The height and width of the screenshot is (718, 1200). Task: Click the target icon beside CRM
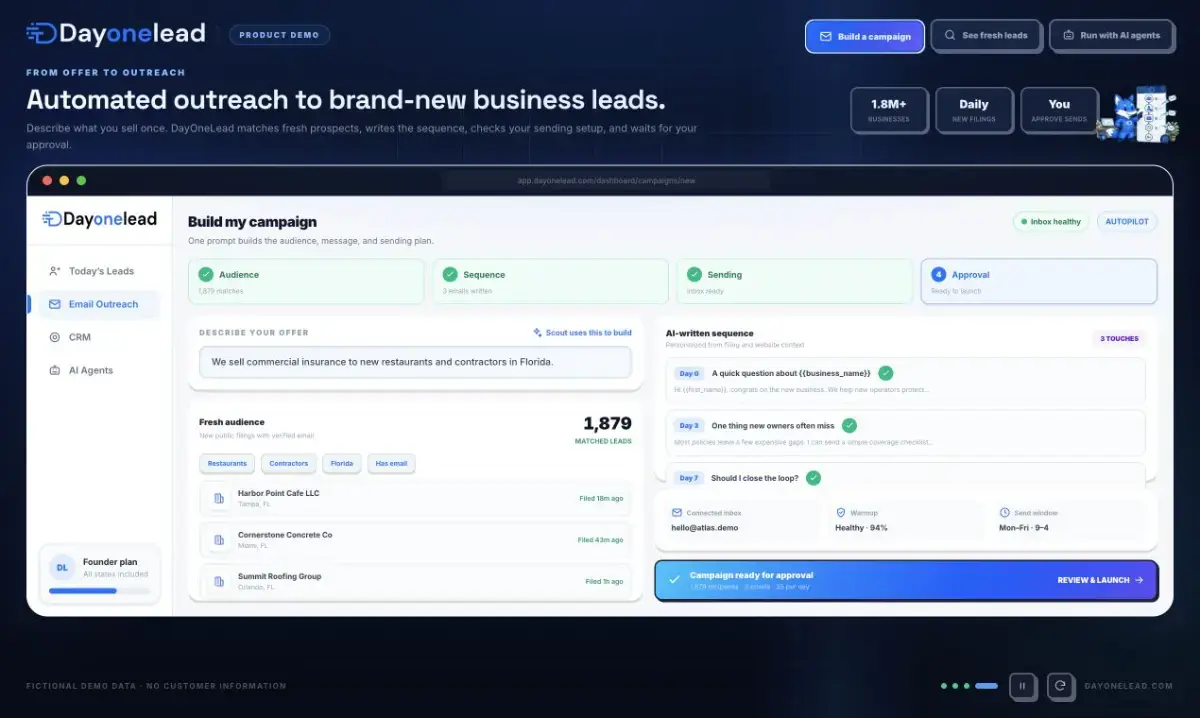[x=54, y=337]
